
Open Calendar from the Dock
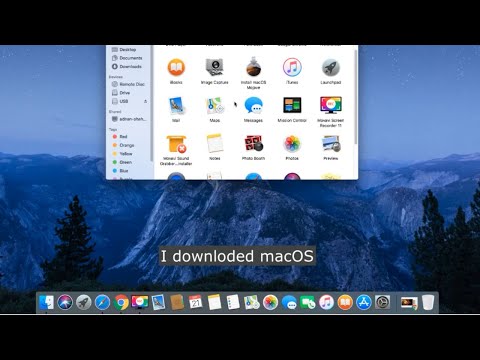tap(196, 303)
